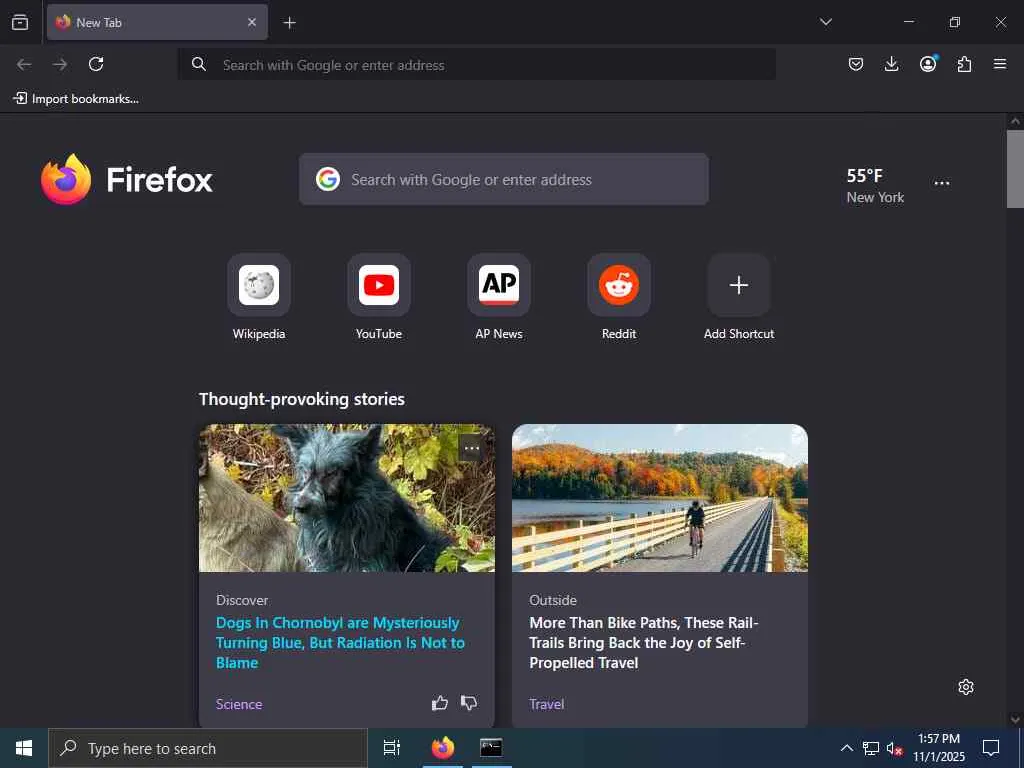Open the 55°F New York weather widget
Viewport: 1024px width, 768px height.
coord(875,185)
